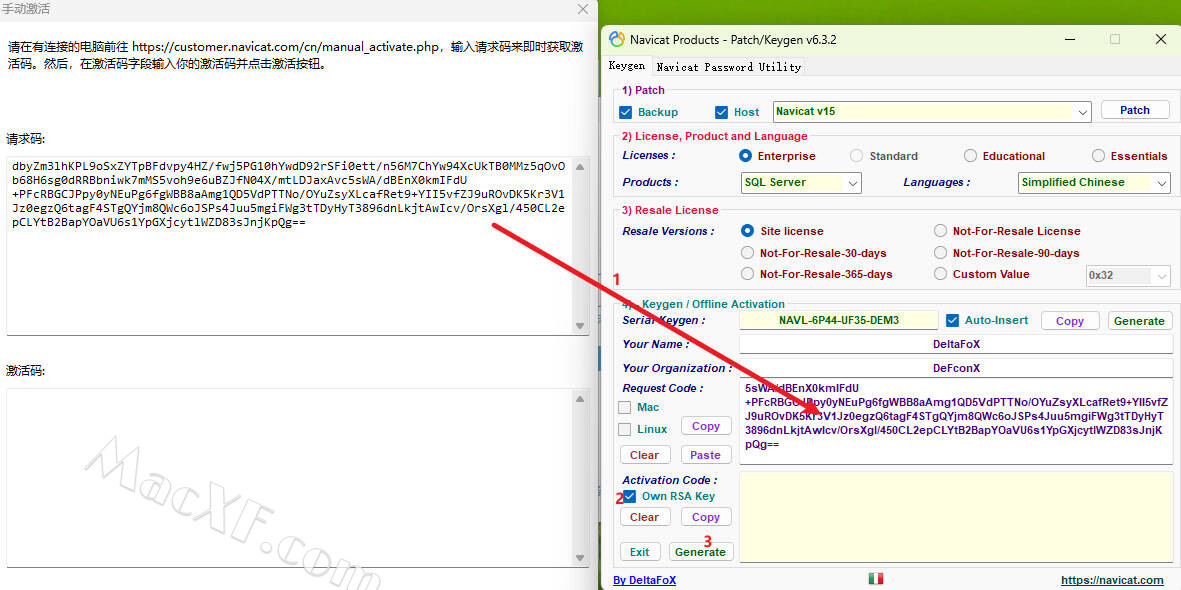Open the Languages dropdown showing Simplified Chinese
The height and width of the screenshot is (590, 1181).
click(1161, 183)
